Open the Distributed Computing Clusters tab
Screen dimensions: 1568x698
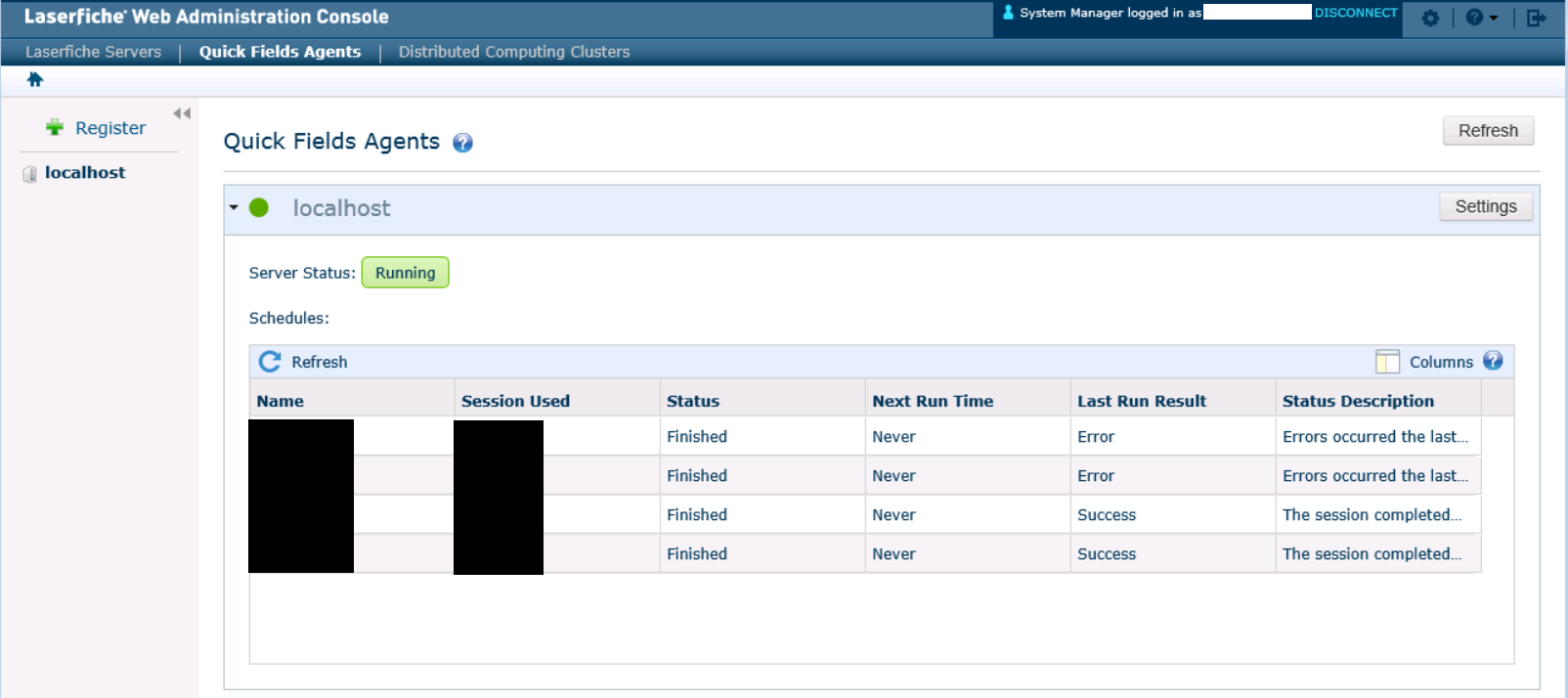[514, 52]
